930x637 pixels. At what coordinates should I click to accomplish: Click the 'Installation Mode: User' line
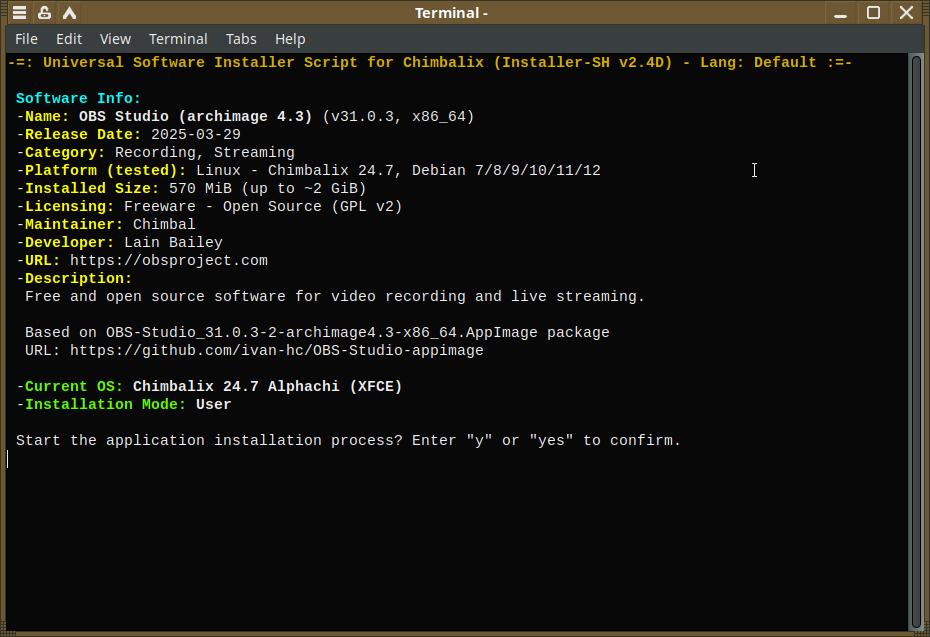tap(124, 405)
